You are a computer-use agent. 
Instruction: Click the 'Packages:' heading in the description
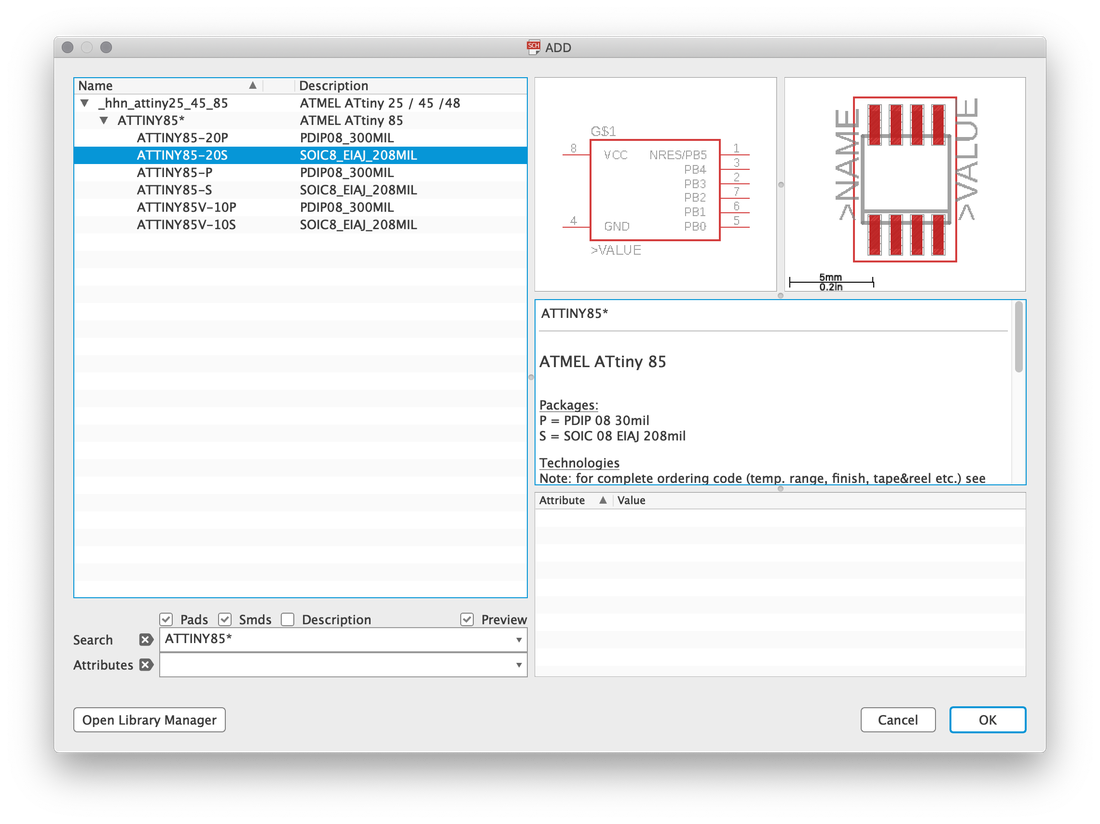click(569, 405)
